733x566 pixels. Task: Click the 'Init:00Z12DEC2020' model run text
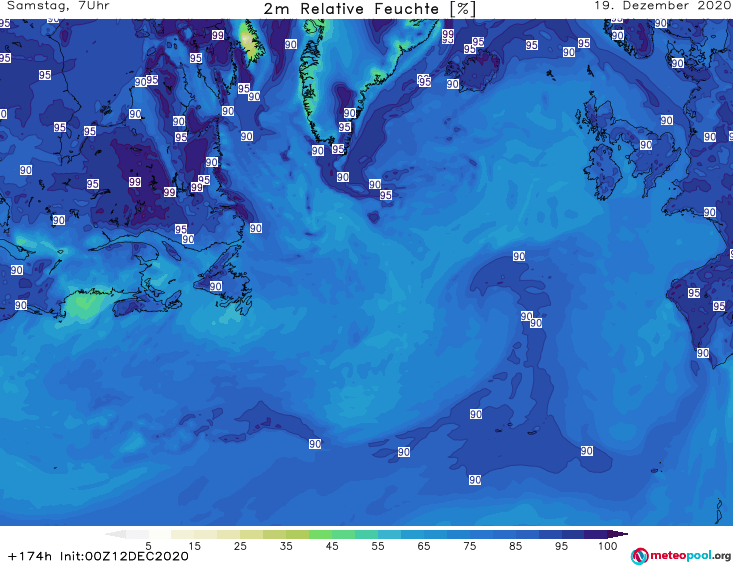click(x=124, y=556)
